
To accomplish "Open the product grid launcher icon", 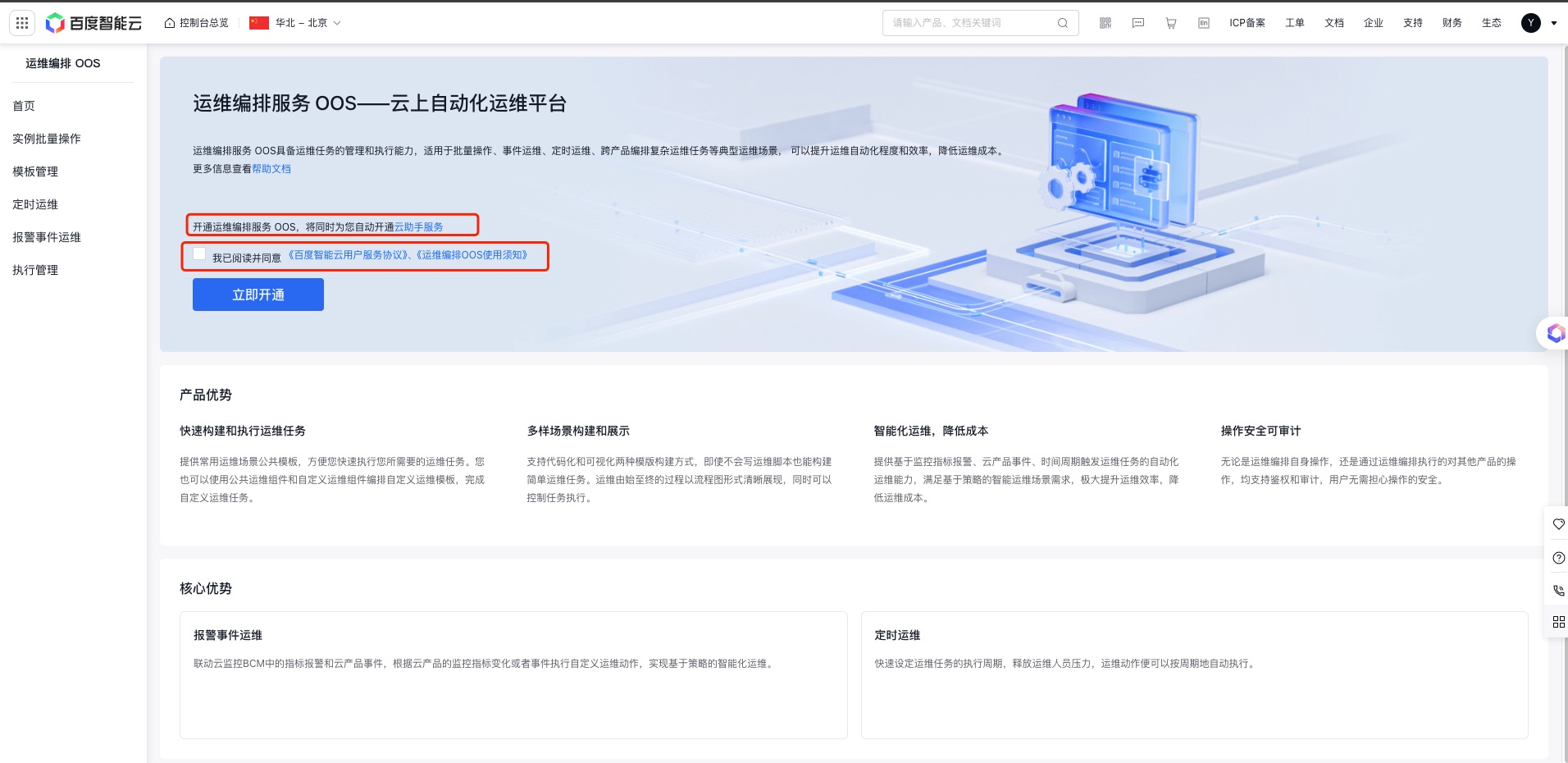I will click(x=22, y=23).
